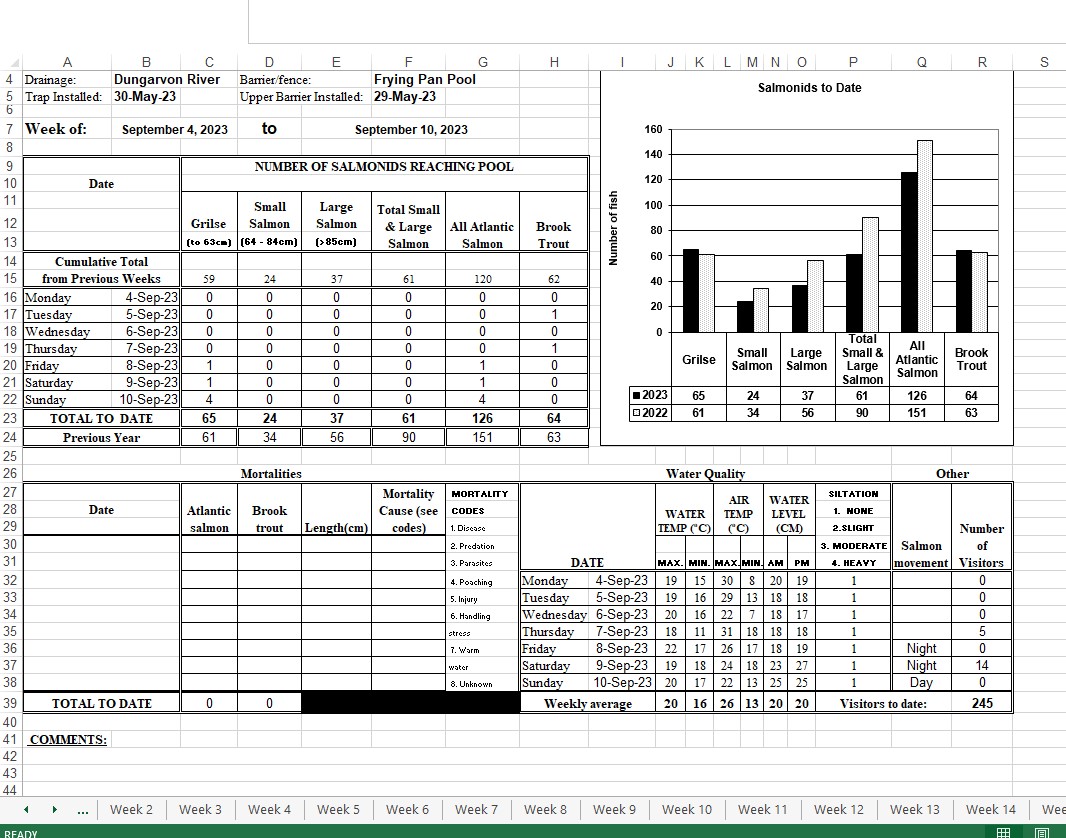Select column A header
The image size is (1066, 838).
coord(67,63)
